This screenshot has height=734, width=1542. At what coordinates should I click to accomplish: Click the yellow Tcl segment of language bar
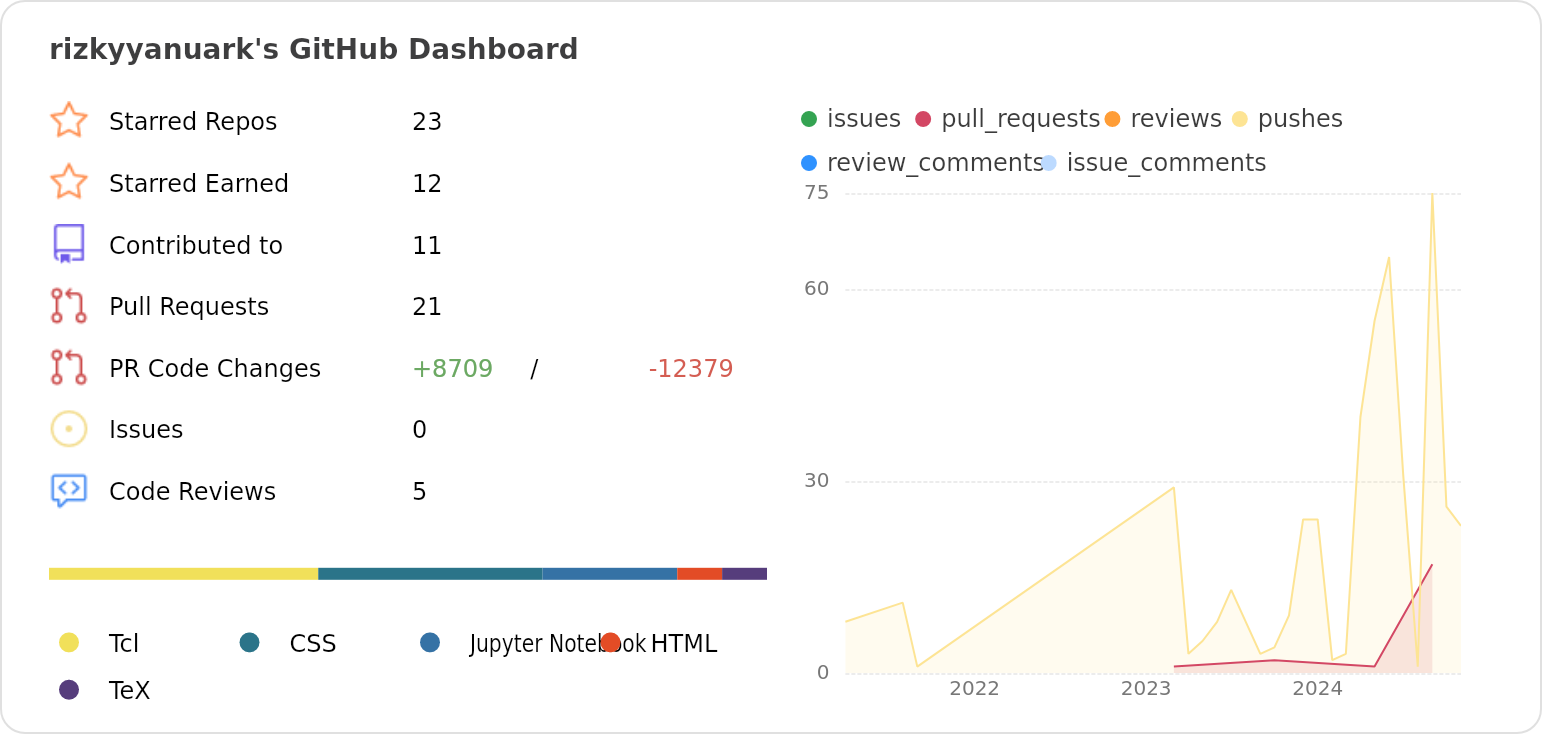coord(183,574)
